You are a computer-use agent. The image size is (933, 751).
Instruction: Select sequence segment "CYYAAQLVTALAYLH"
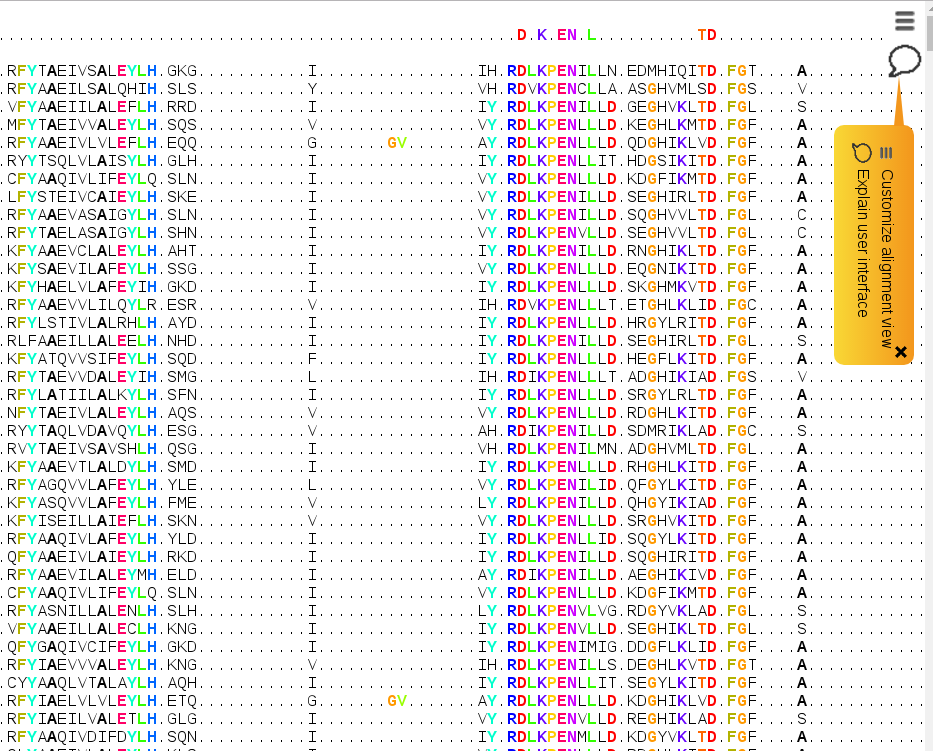coord(82,683)
